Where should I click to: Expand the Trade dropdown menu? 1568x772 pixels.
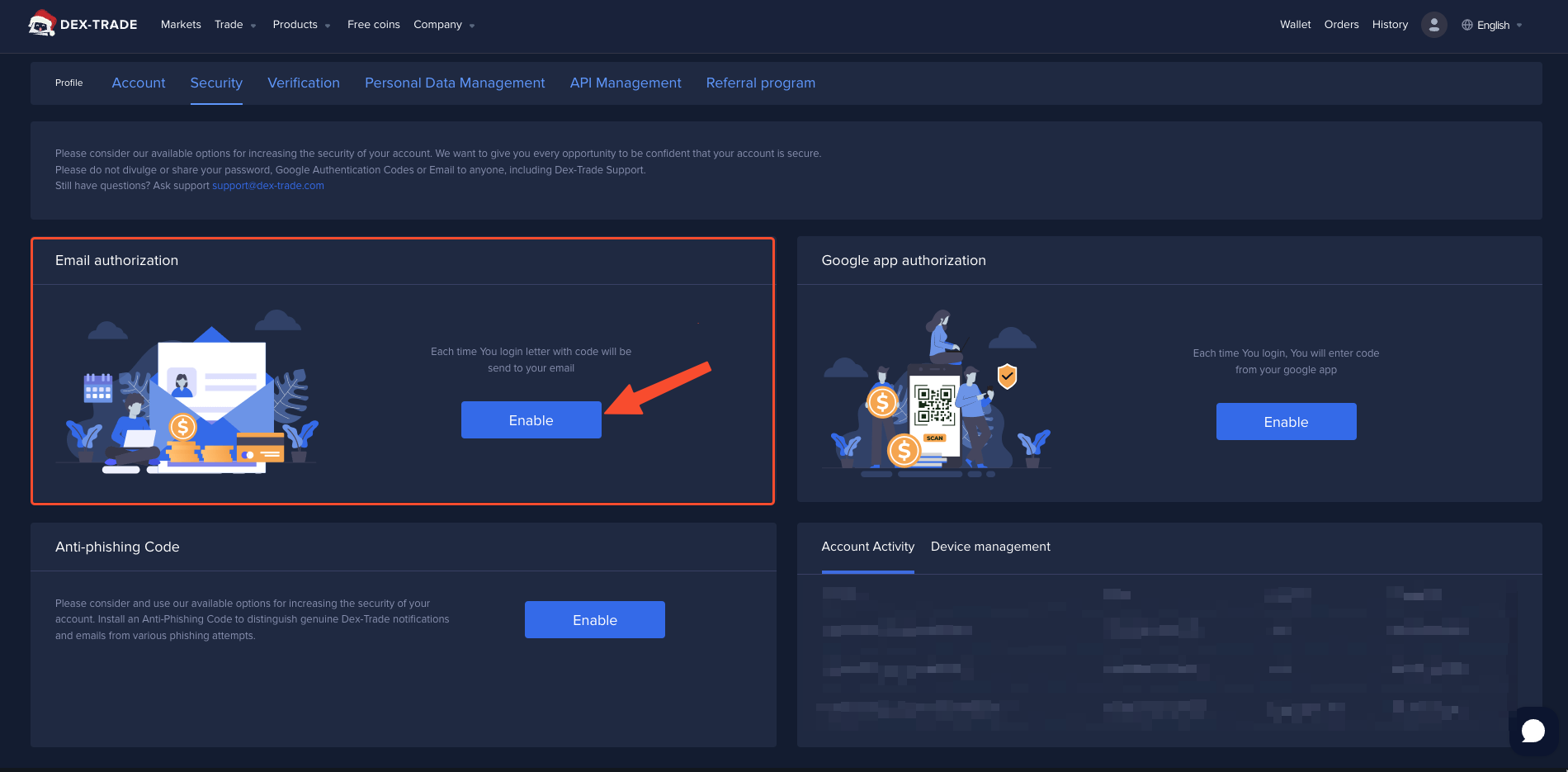pyautogui.click(x=235, y=25)
